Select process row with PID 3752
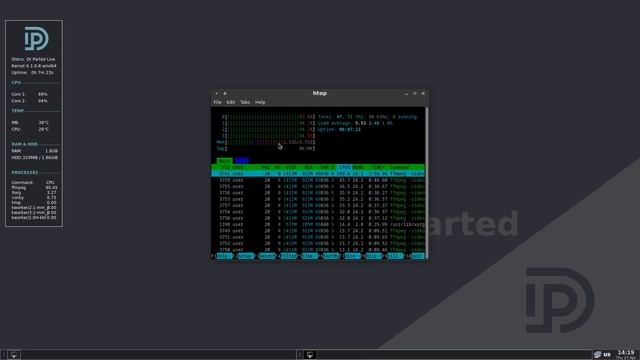The height and width of the screenshot is (360, 640). click(x=318, y=243)
